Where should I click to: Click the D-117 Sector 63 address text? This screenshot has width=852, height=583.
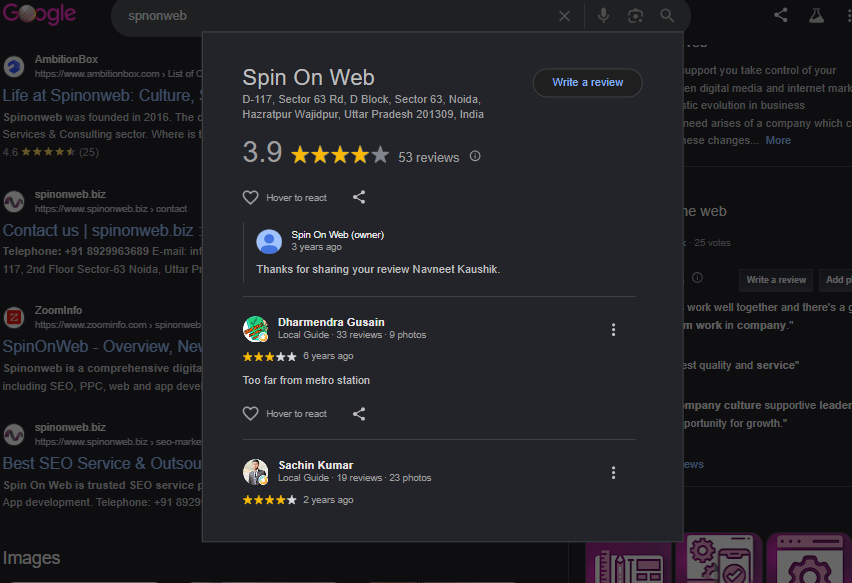pyautogui.click(x=363, y=107)
